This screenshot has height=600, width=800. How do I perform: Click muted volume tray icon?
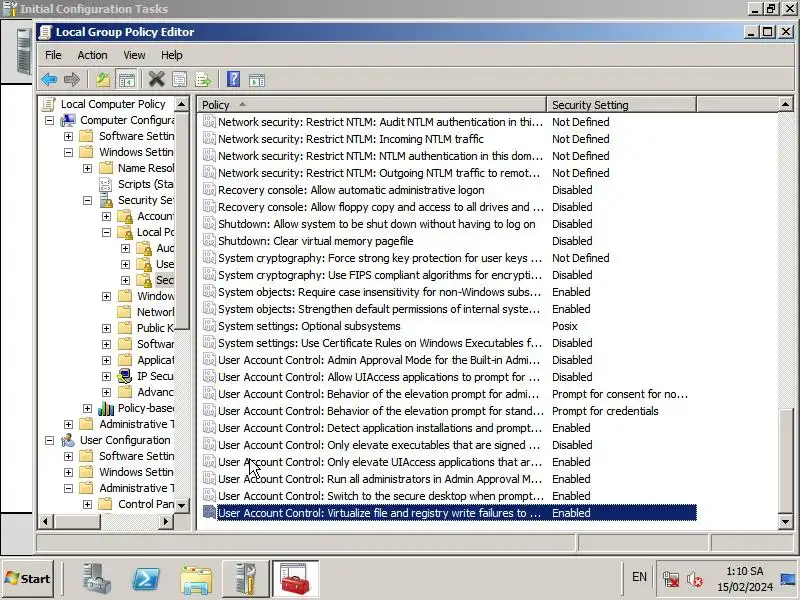694,579
